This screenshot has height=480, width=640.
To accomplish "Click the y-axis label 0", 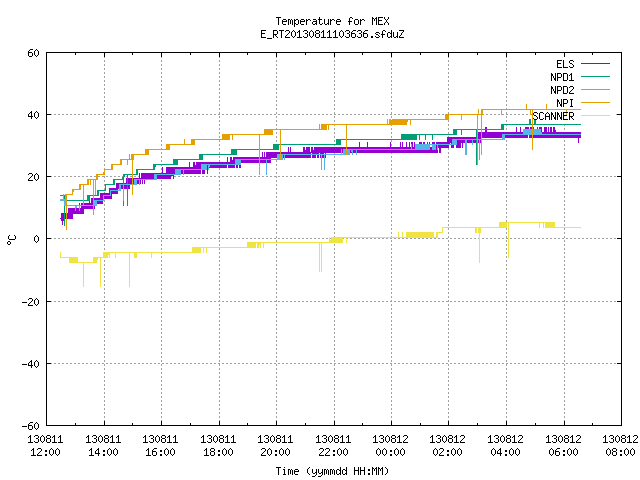I will (36, 239).
